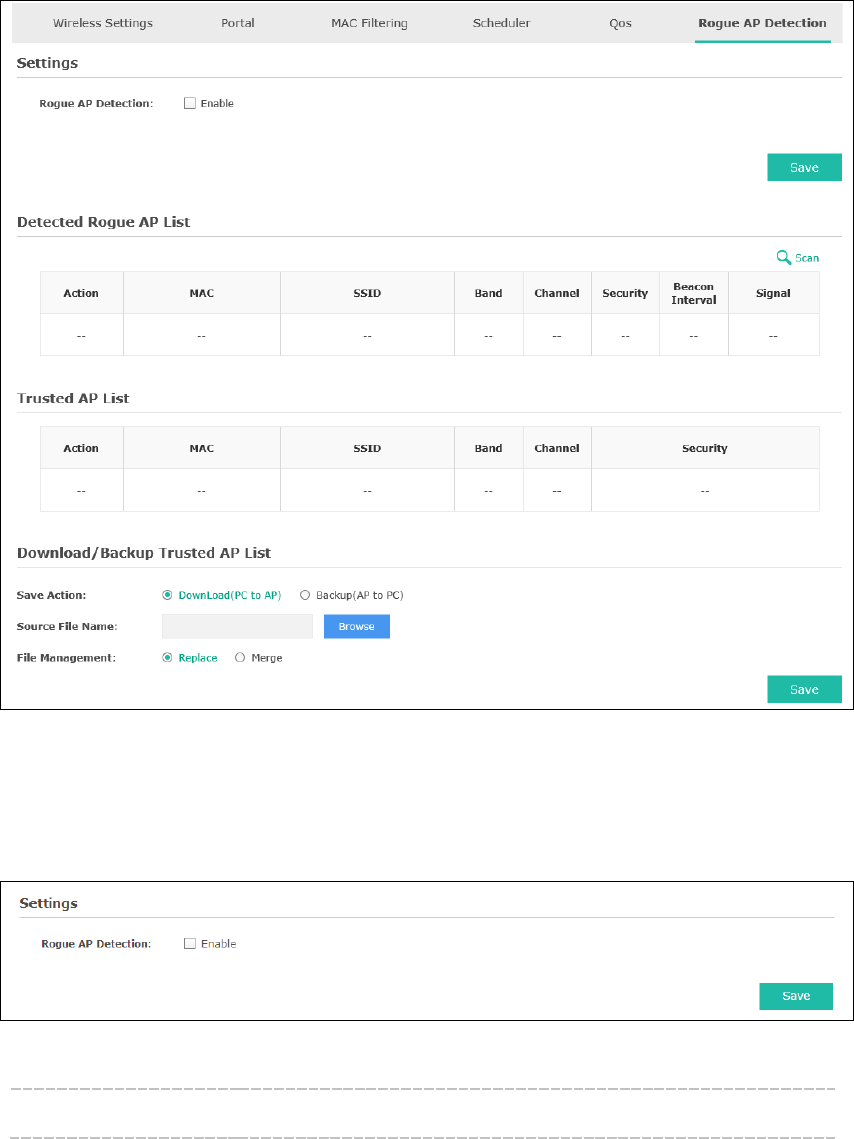The image size is (854, 1139).
Task: Switch to the Portal tab
Action: tap(237, 23)
